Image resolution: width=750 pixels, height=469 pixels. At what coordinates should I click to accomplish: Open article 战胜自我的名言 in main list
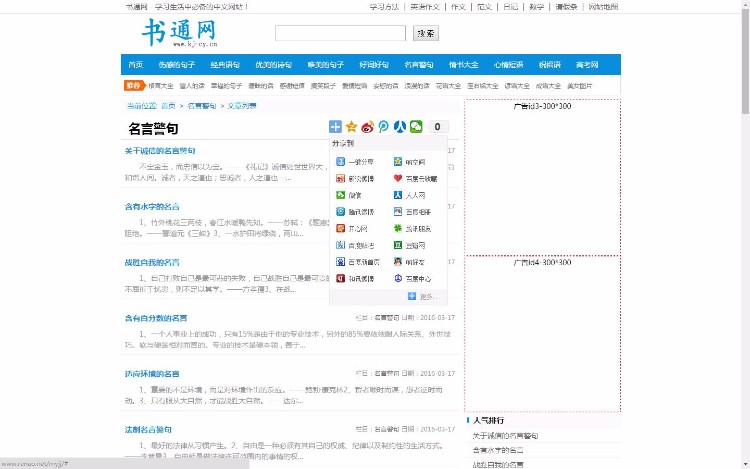tap(152, 262)
